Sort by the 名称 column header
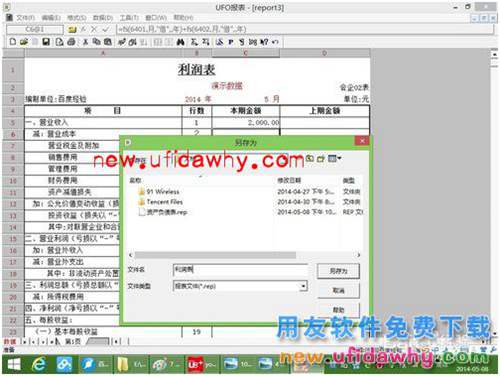The image size is (500, 376). pyautogui.click(x=135, y=180)
